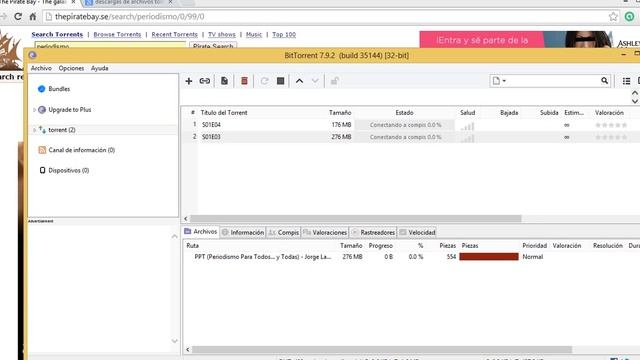
Task: Sort by Salud column header
Action: (468, 112)
